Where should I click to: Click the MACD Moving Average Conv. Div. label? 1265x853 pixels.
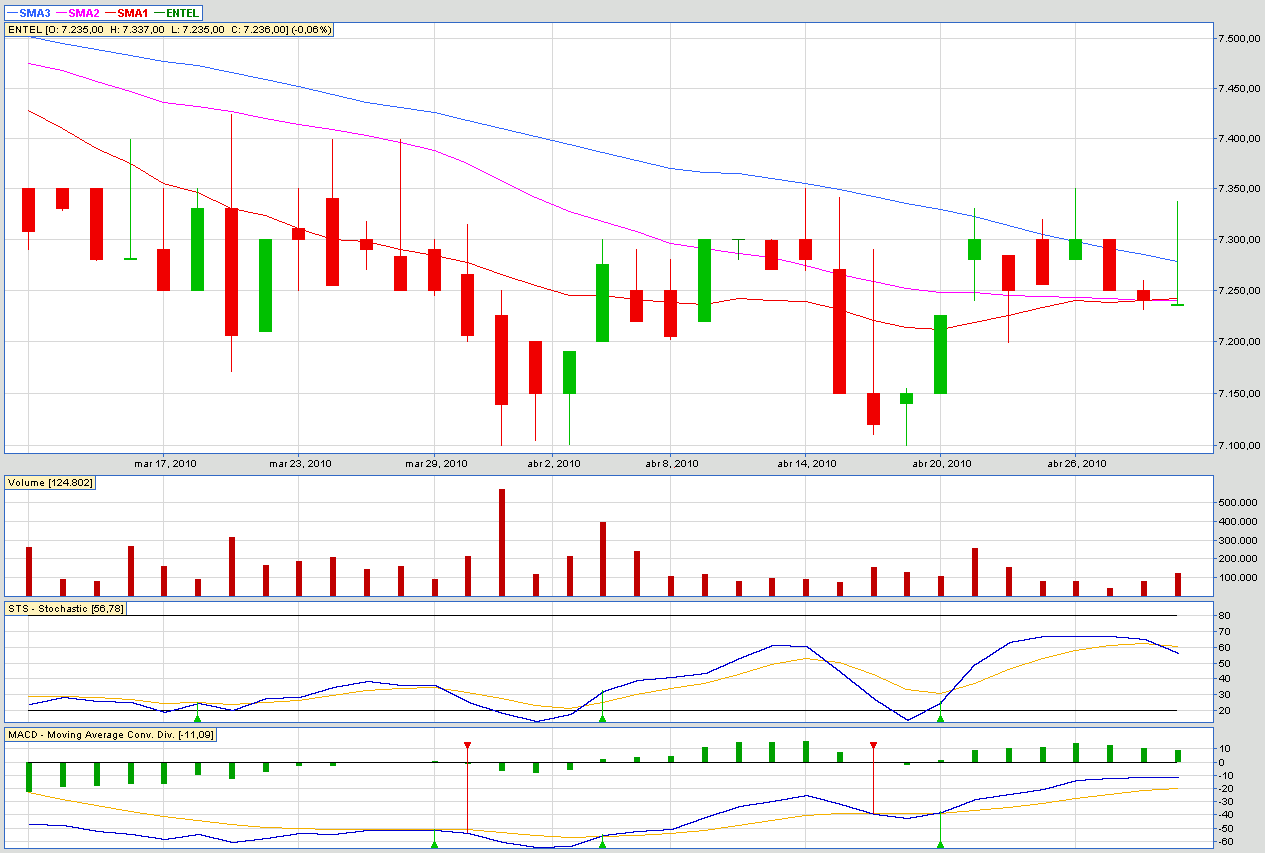(x=111, y=735)
